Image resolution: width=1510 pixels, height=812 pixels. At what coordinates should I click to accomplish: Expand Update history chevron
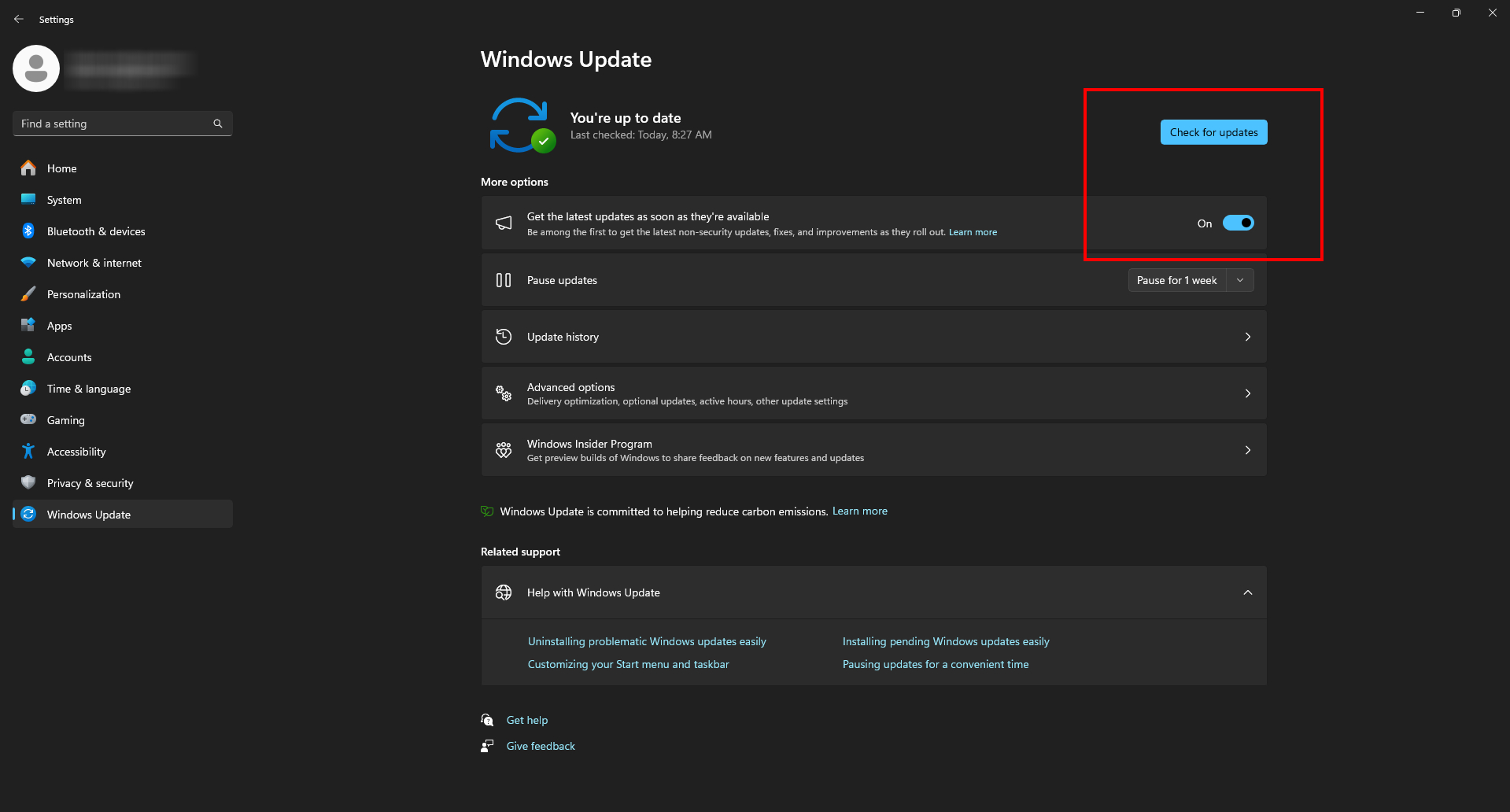(1248, 337)
